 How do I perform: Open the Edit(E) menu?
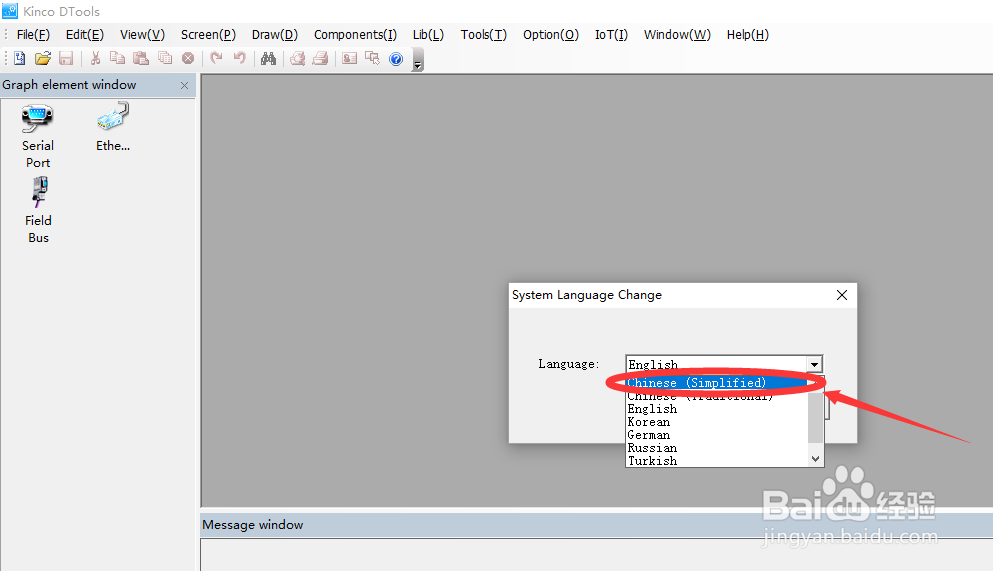click(x=85, y=35)
